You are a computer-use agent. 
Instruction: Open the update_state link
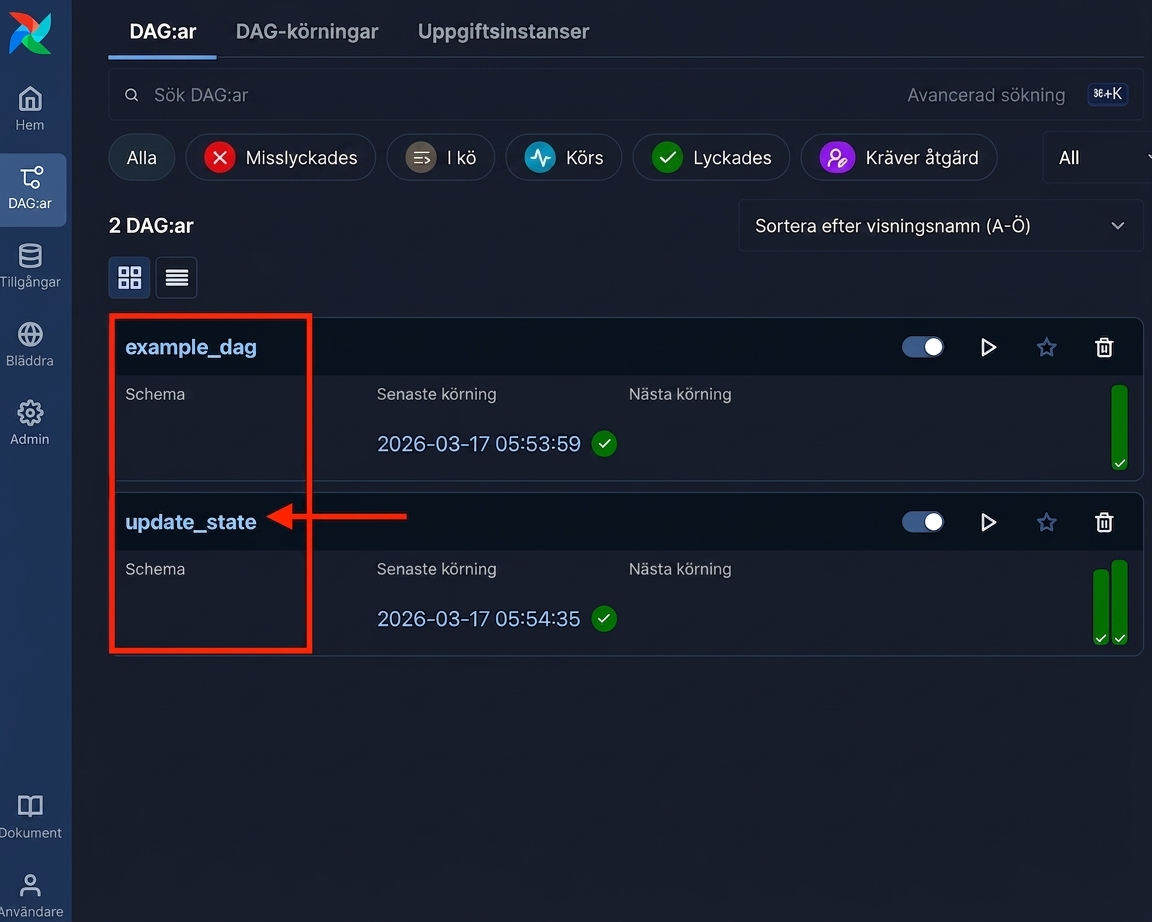(x=191, y=522)
